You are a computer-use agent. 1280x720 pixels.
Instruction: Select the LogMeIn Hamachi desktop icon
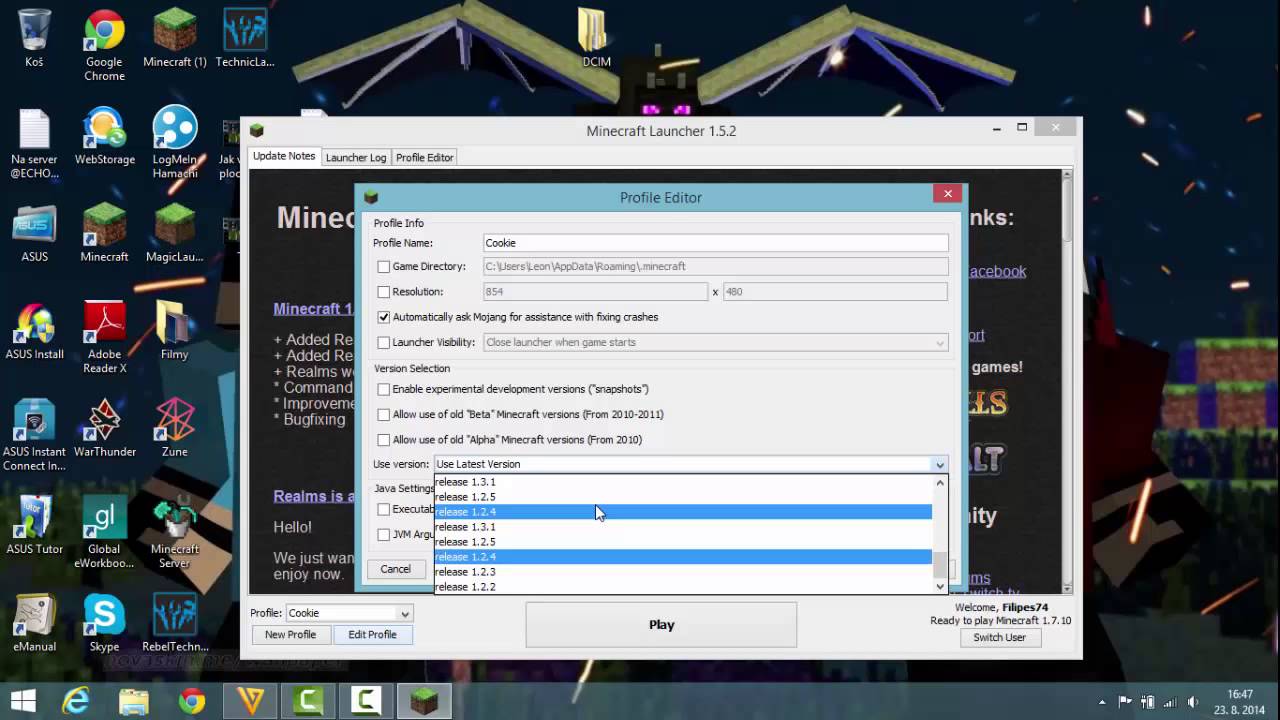point(175,143)
